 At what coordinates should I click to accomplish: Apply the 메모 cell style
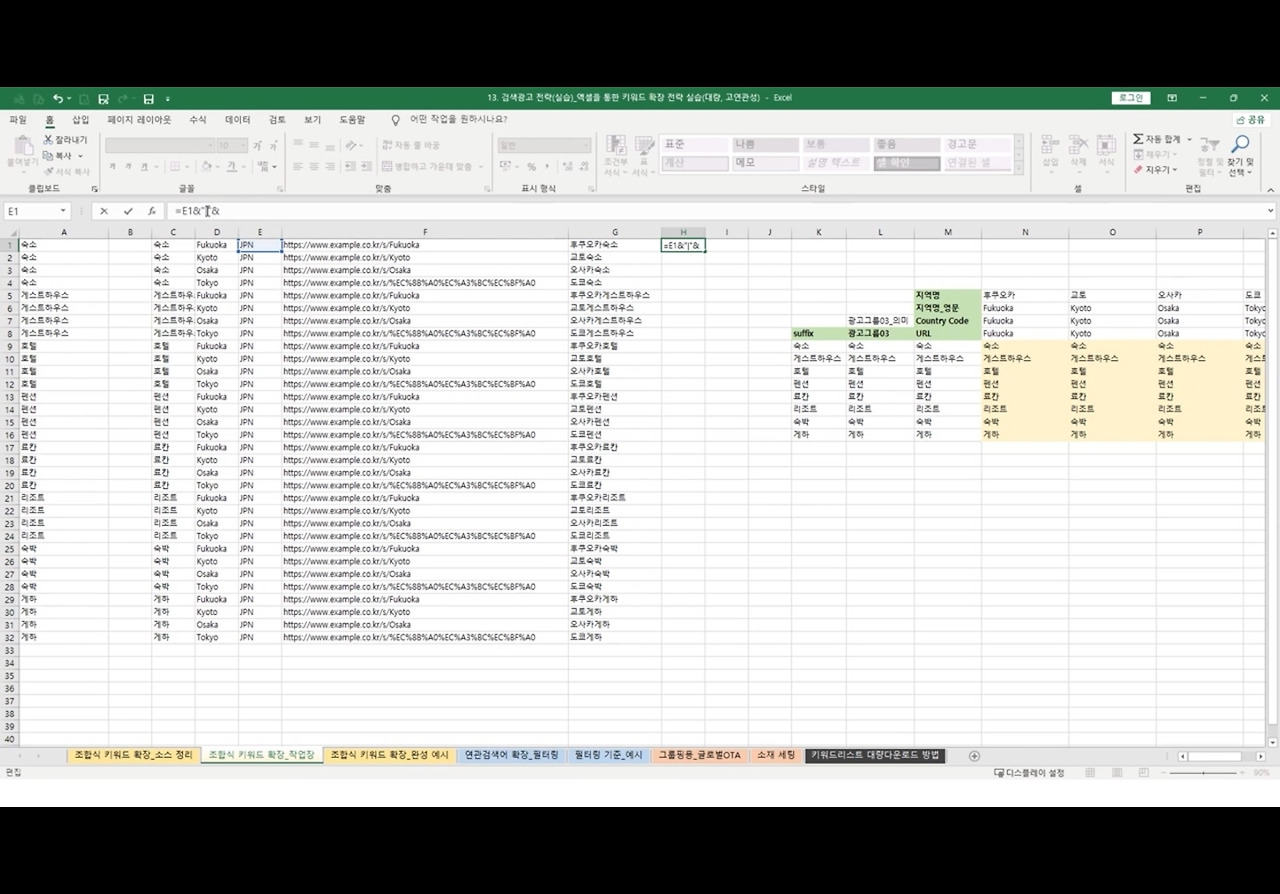(x=764, y=163)
